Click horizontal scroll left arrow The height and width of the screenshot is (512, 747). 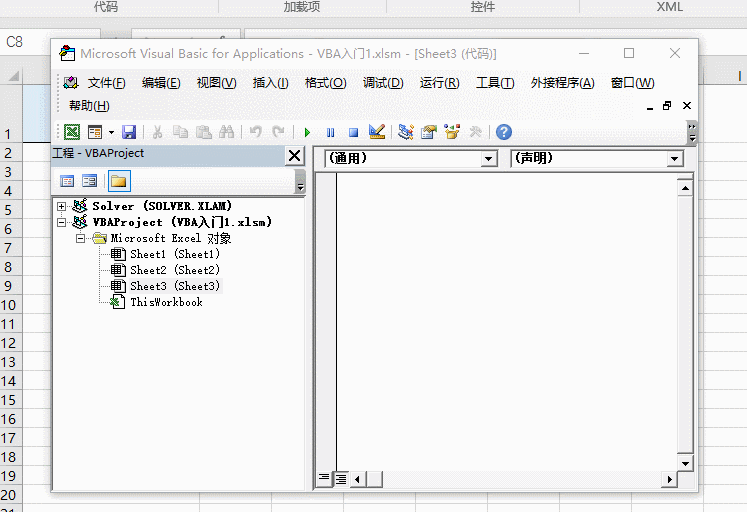[x=357, y=479]
